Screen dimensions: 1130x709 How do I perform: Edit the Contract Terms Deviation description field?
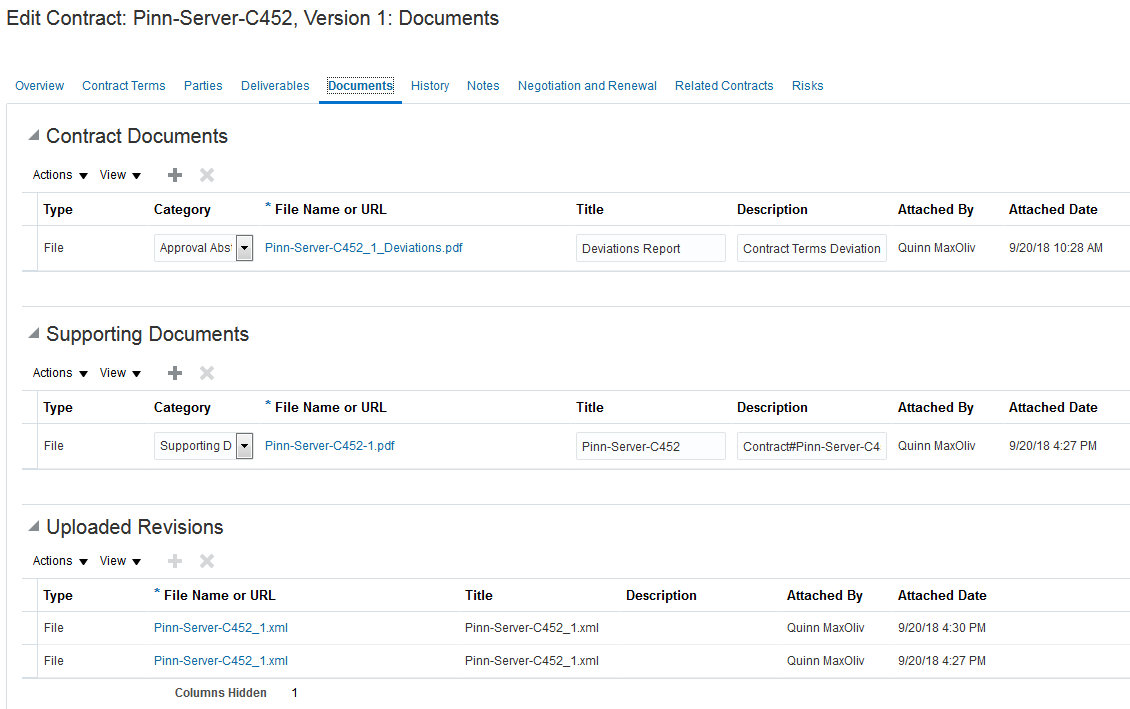[811, 248]
